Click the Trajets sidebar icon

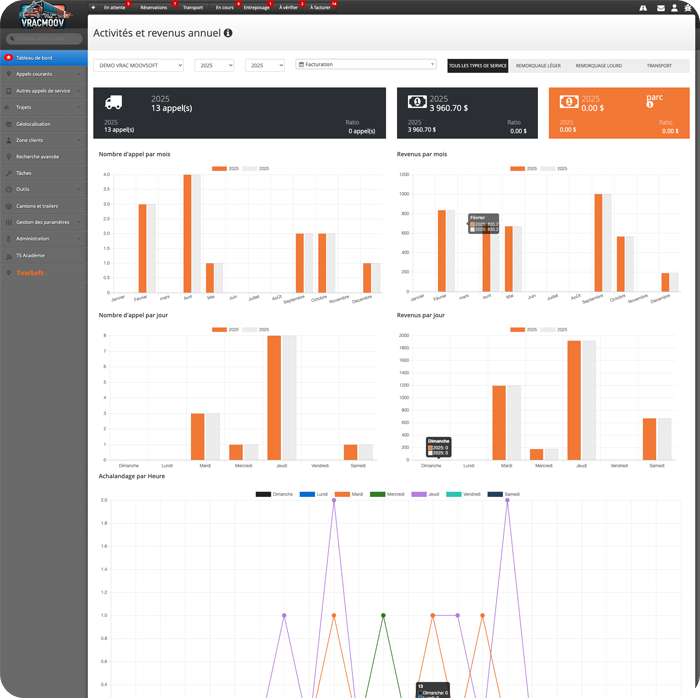[x=7, y=107]
